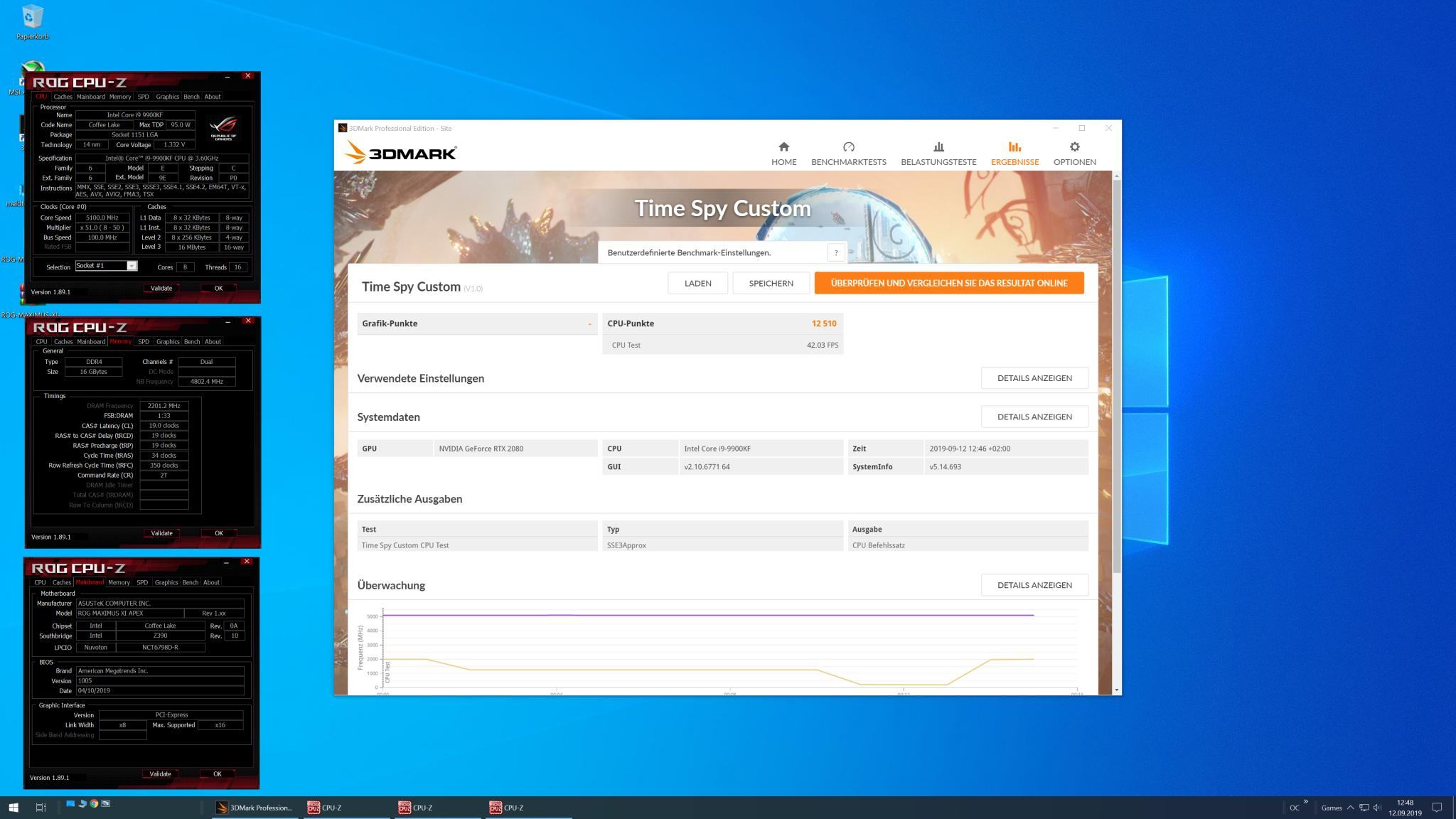Click the ROG MAXIMUS XI APEX model field
The height and width of the screenshot is (819, 1456).
129,613
